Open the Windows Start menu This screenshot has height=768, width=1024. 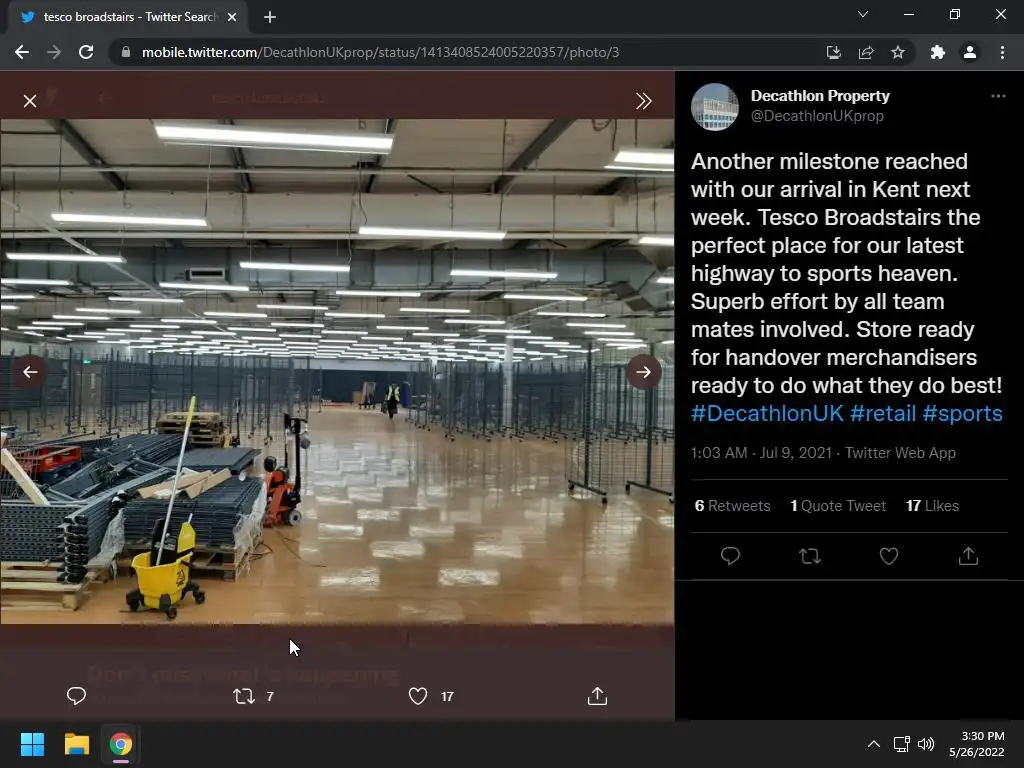32,744
